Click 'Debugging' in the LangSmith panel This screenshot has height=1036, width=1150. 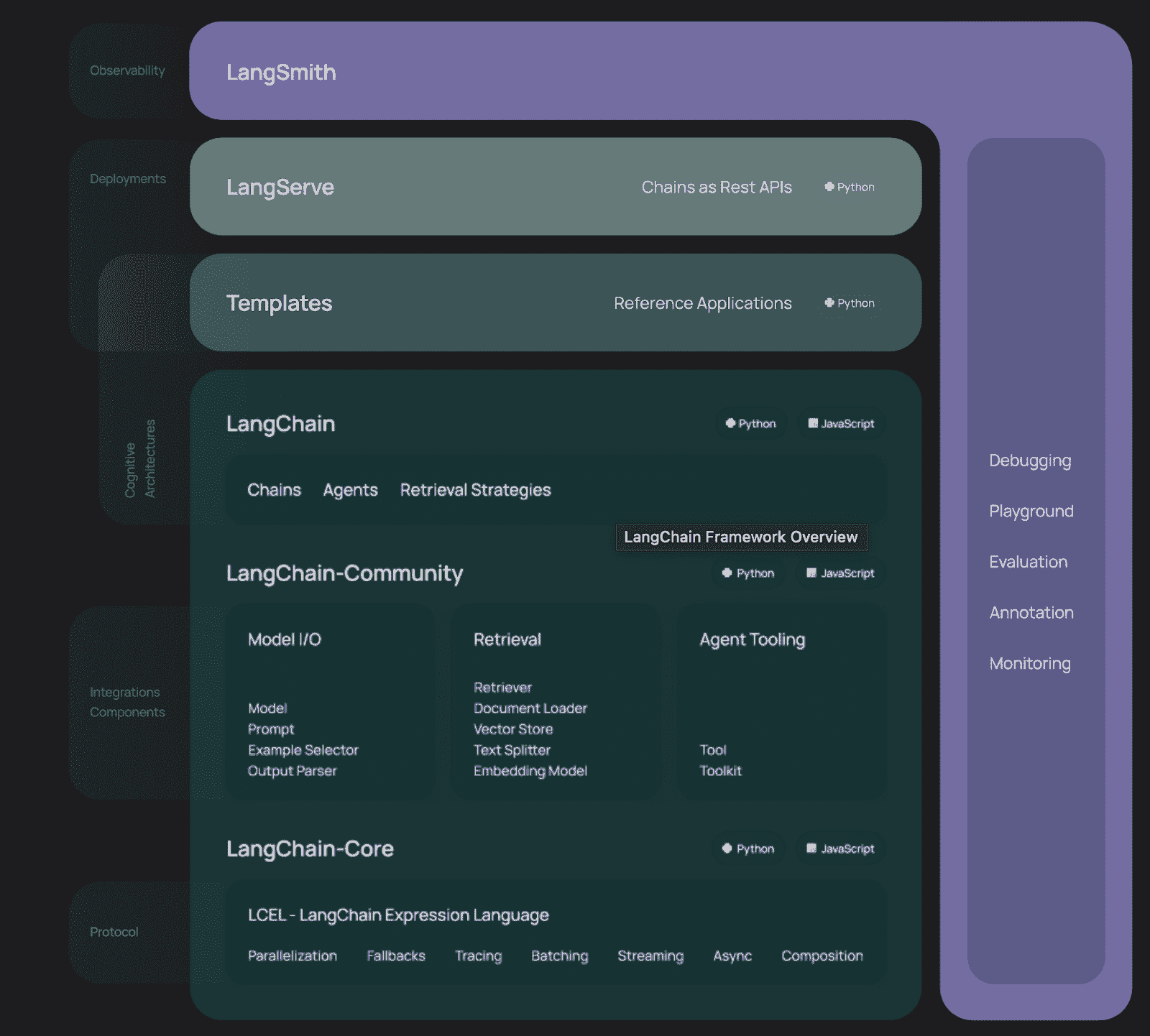(x=1030, y=461)
